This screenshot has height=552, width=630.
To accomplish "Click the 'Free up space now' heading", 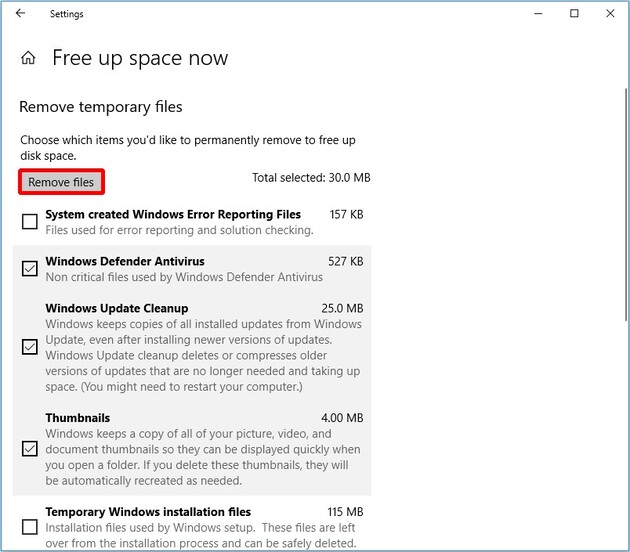I will coord(140,58).
